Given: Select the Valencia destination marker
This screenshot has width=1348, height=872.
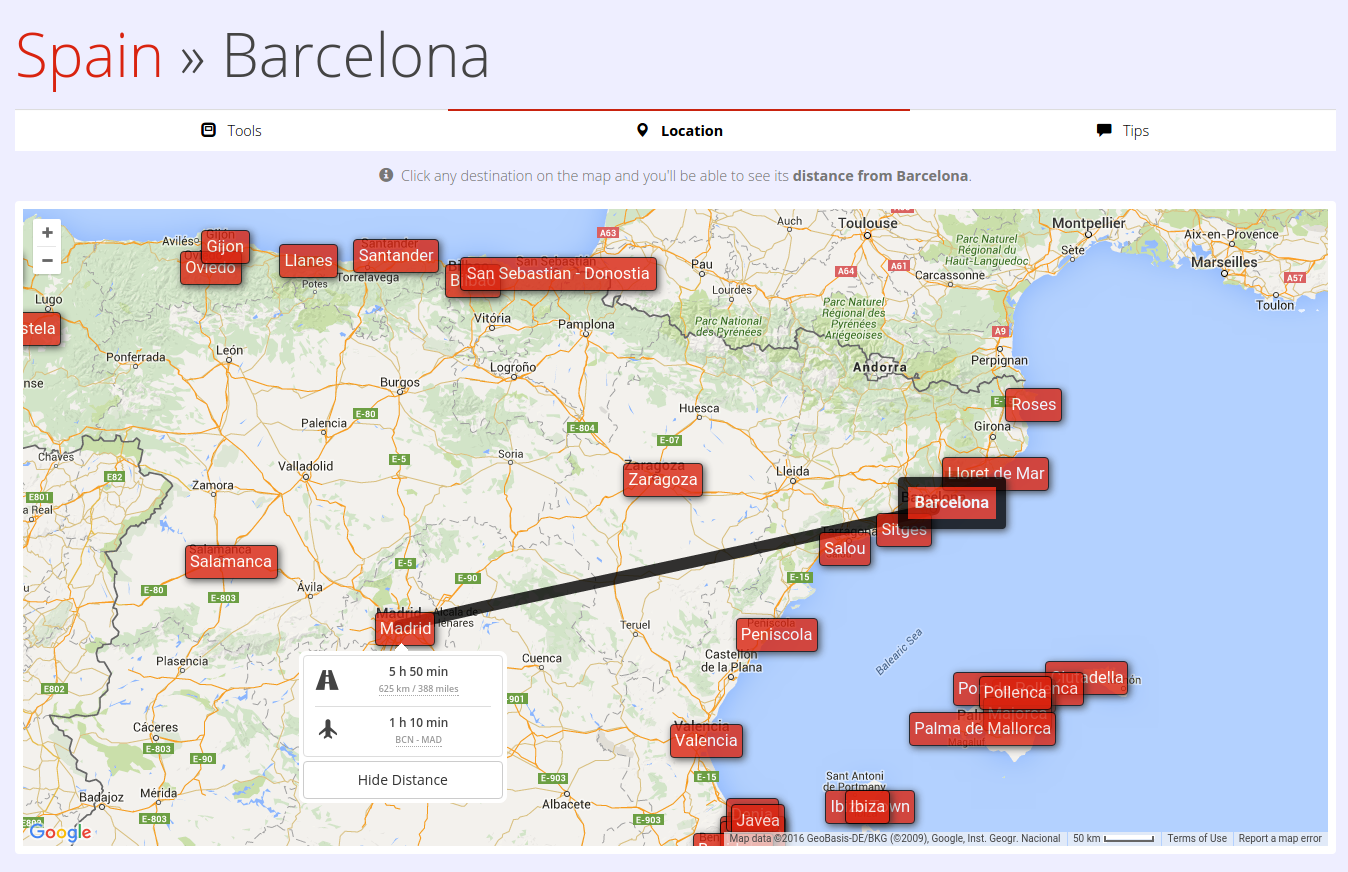Looking at the screenshot, I should [706, 741].
